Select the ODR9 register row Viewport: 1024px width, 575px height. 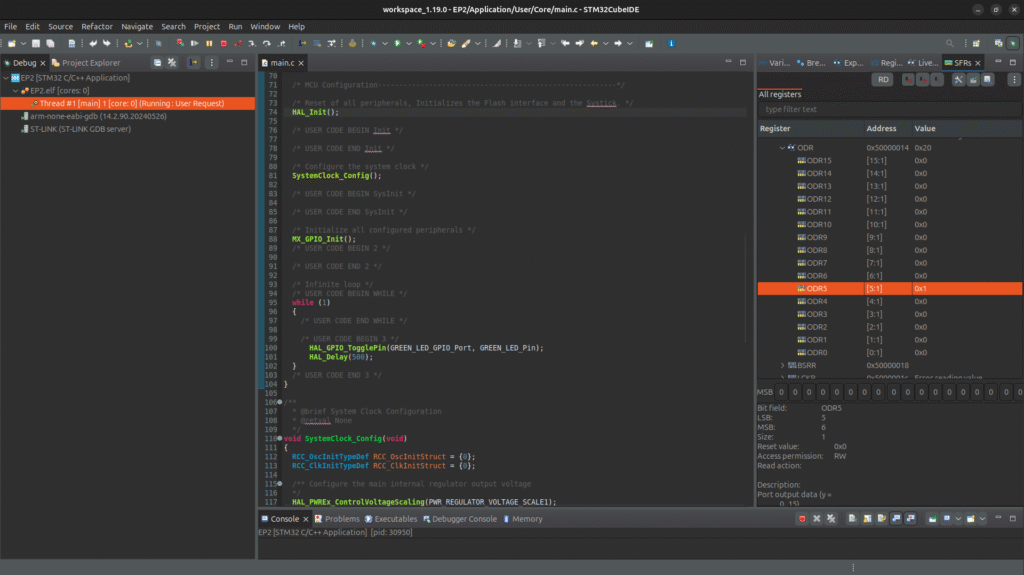point(818,237)
